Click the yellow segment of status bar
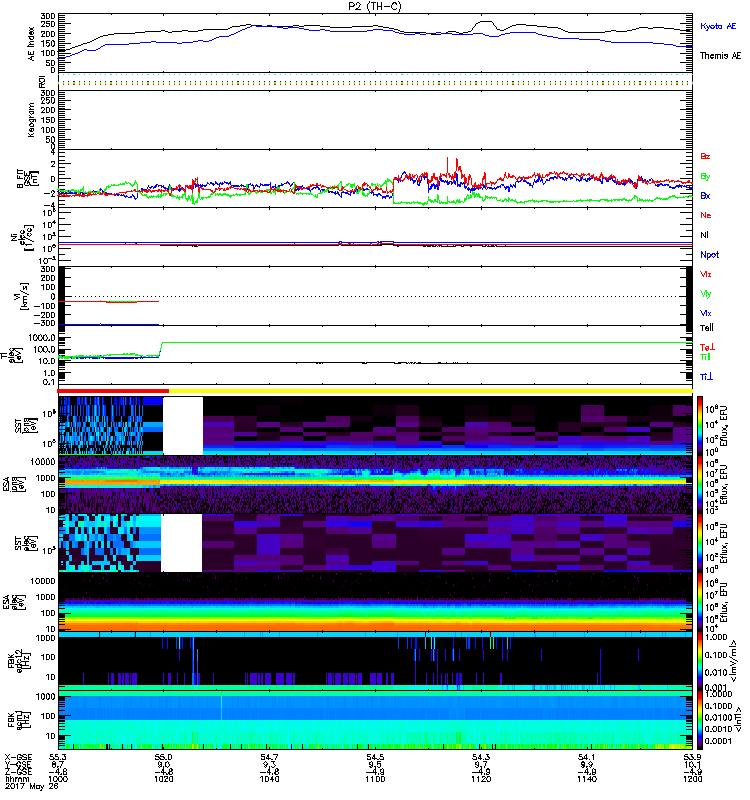 [431, 391]
